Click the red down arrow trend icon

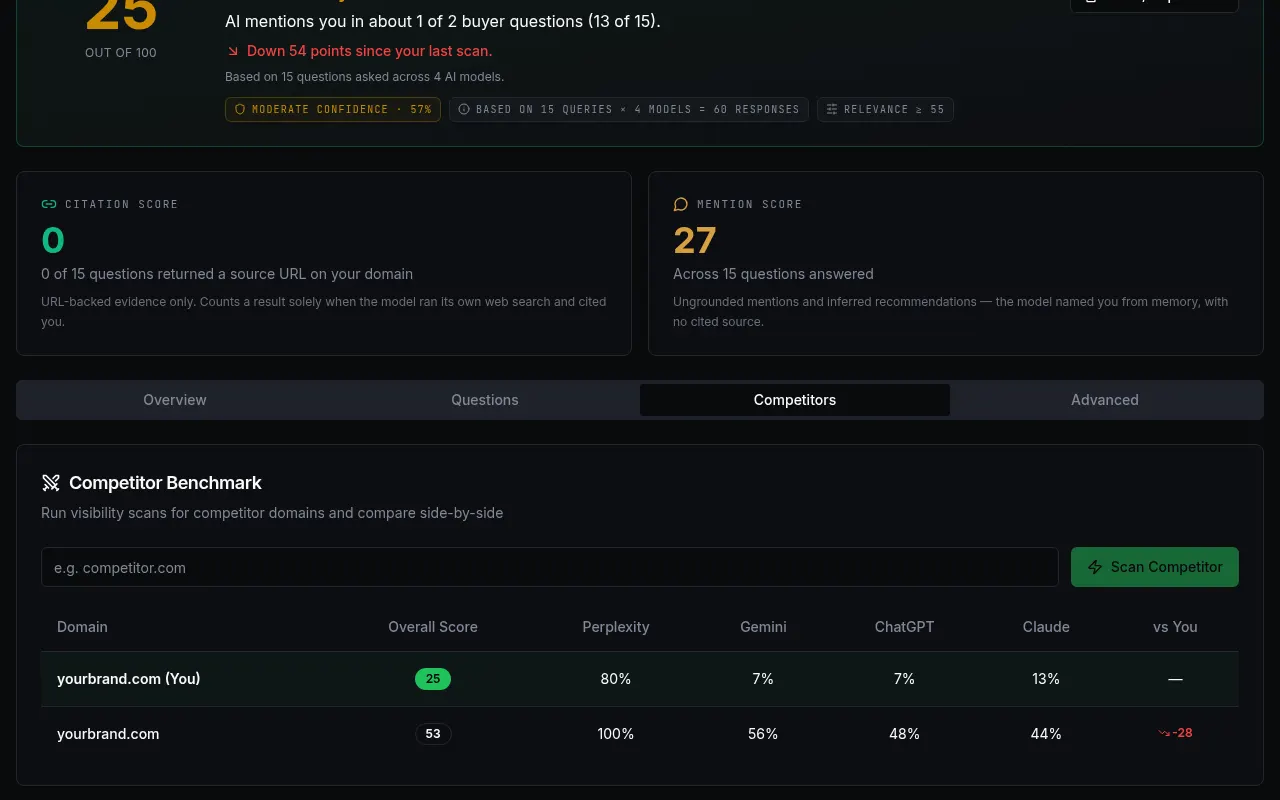tap(233, 51)
